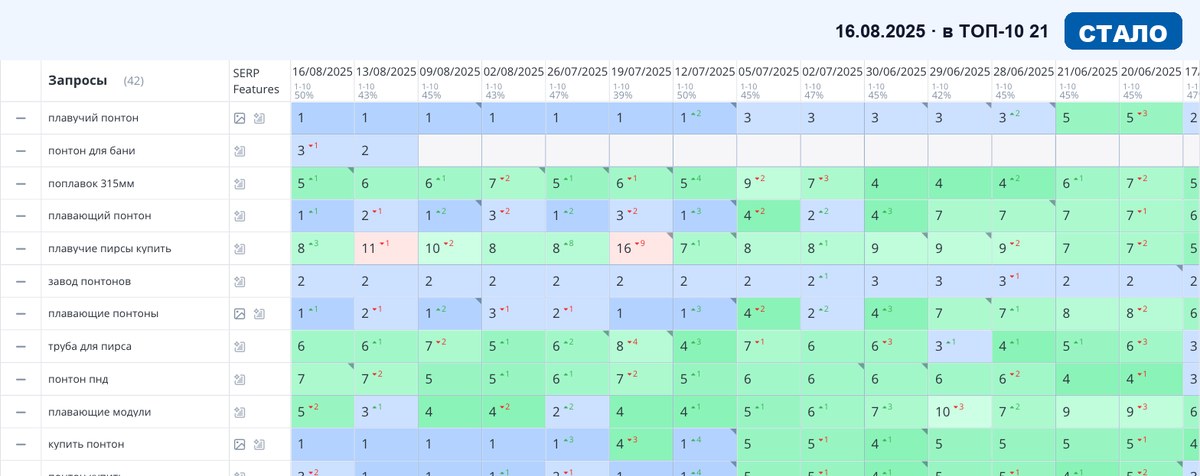Click SERP feature icon for плавающие модули
The width and height of the screenshot is (1200, 476).
click(239, 411)
